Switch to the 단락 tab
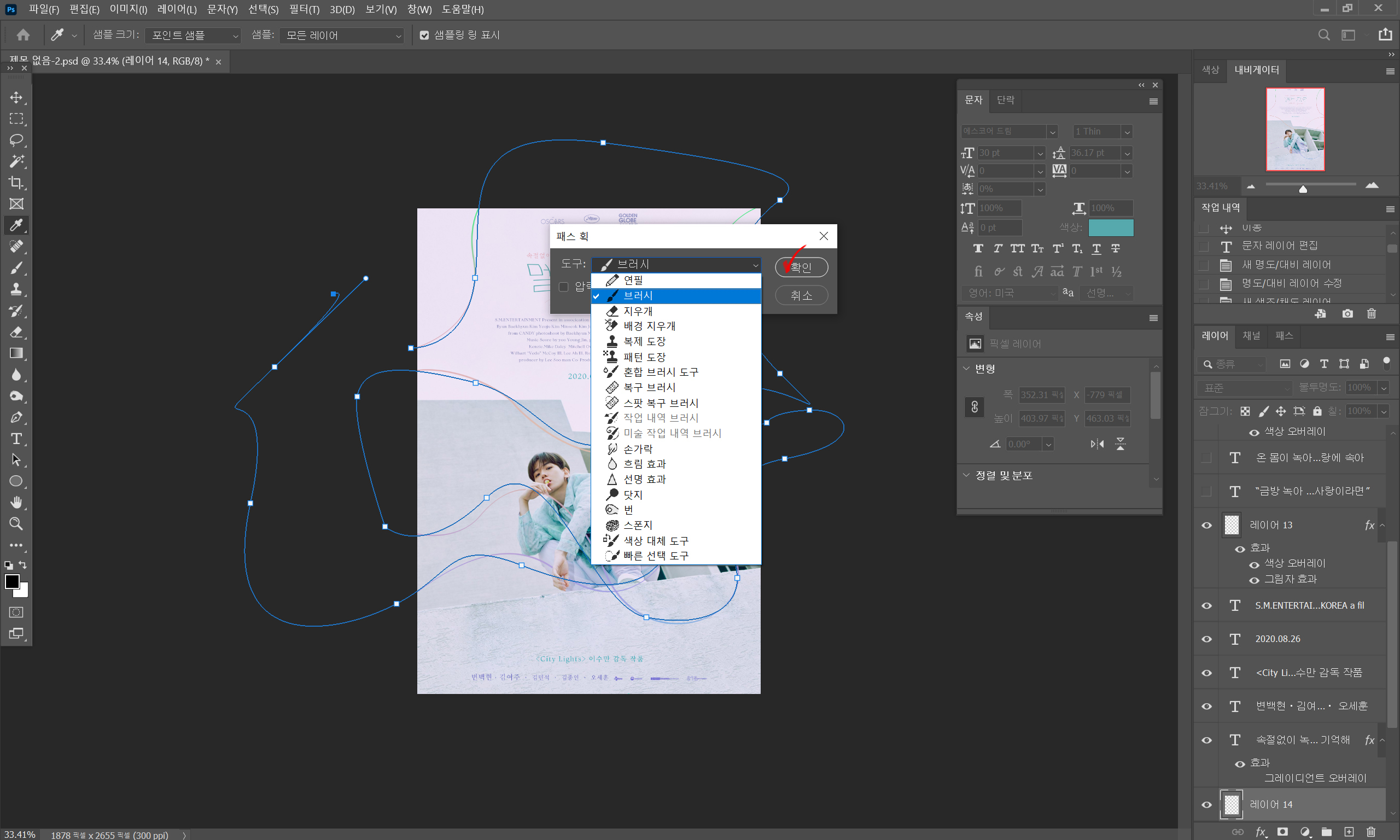 [1006, 100]
